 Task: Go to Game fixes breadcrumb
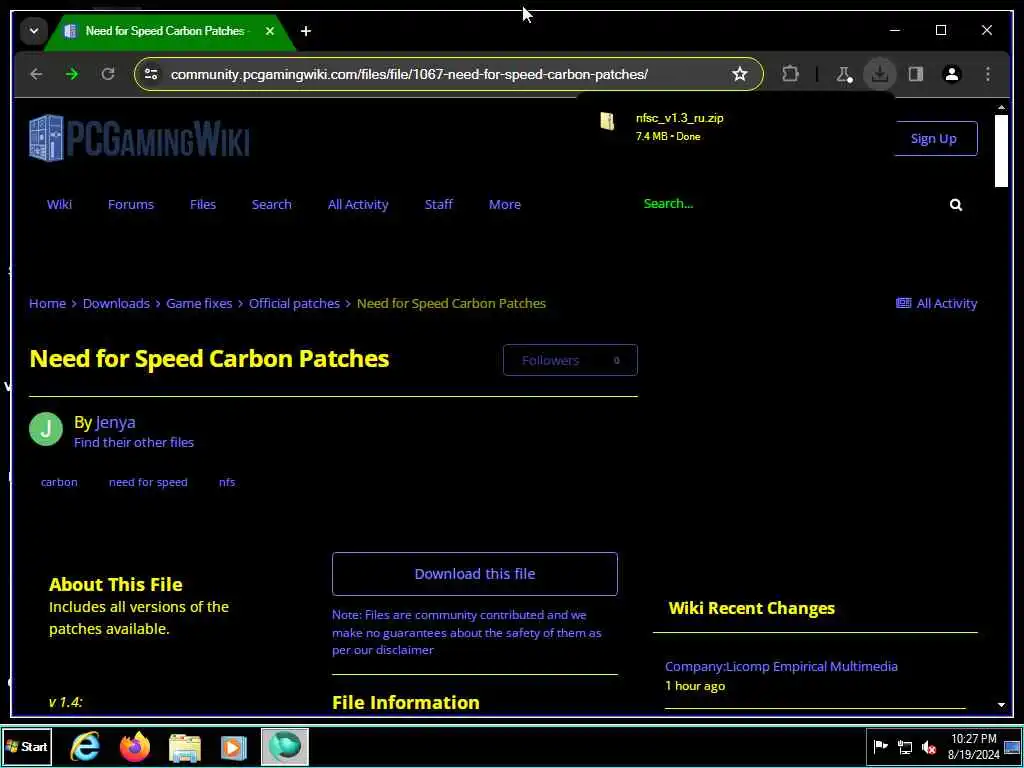[199, 304]
